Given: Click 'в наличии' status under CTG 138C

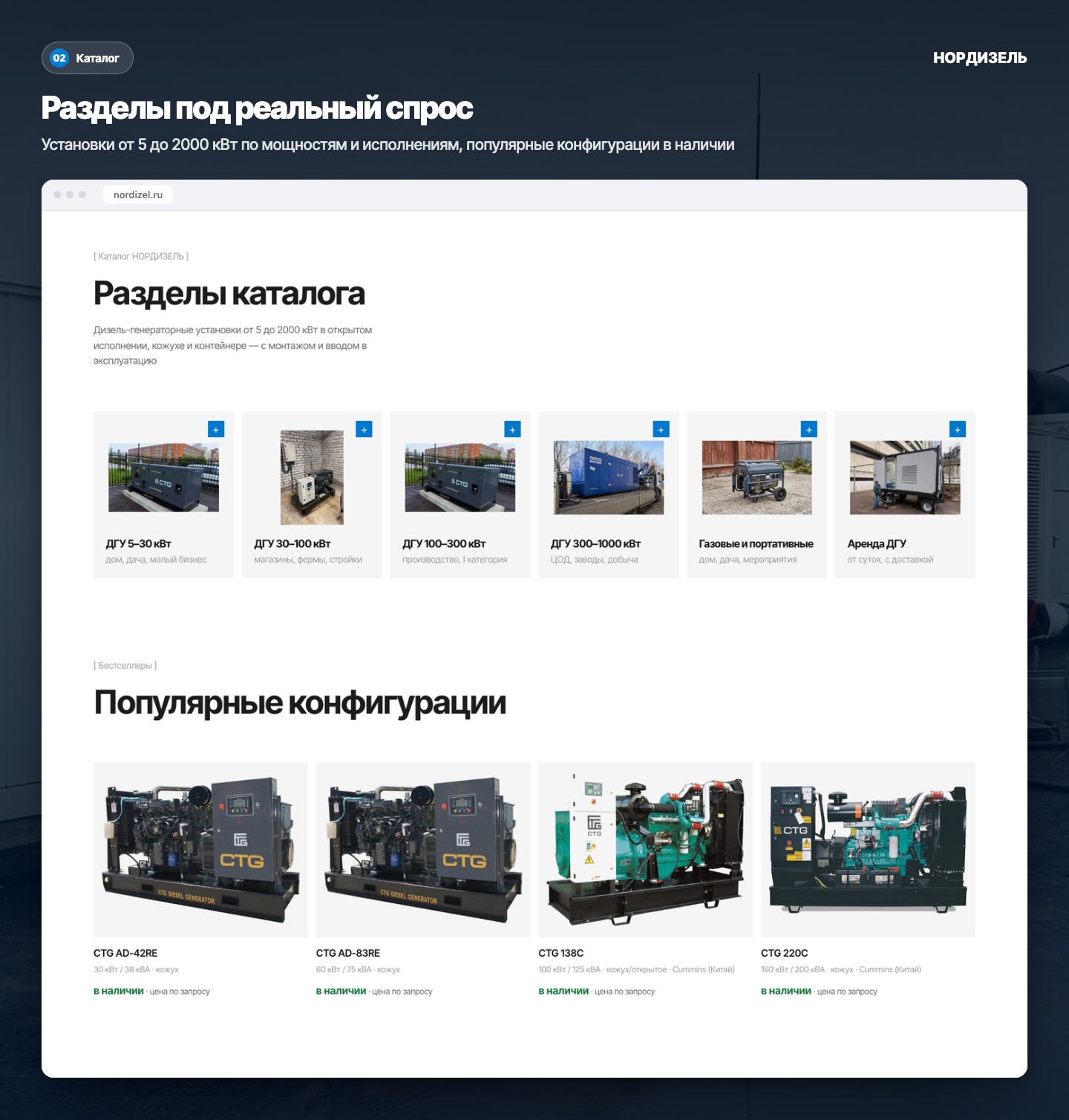Looking at the screenshot, I should pyautogui.click(x=563, y=991).
